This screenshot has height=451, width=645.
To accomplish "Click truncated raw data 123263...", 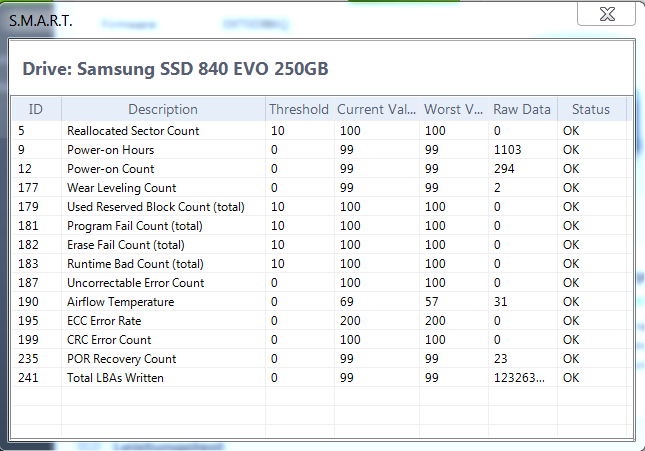I will tap(519, 378).
